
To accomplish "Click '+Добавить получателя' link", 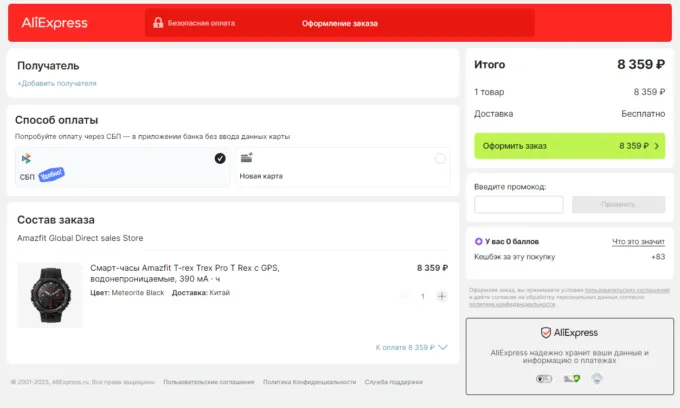I will pyautogui.click(x=57, y=83).
